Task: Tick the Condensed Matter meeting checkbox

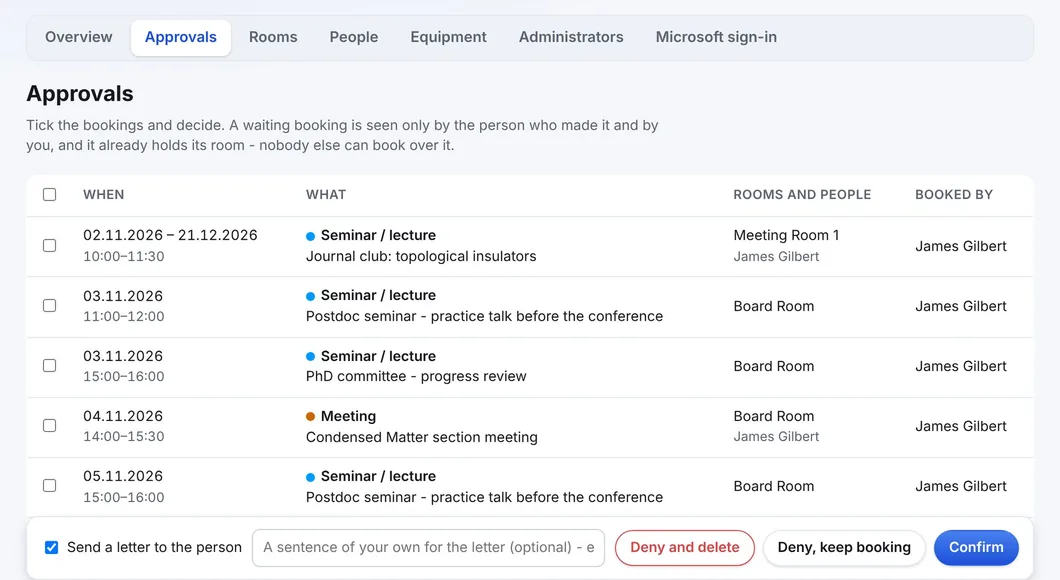Action: coord(49,426)
